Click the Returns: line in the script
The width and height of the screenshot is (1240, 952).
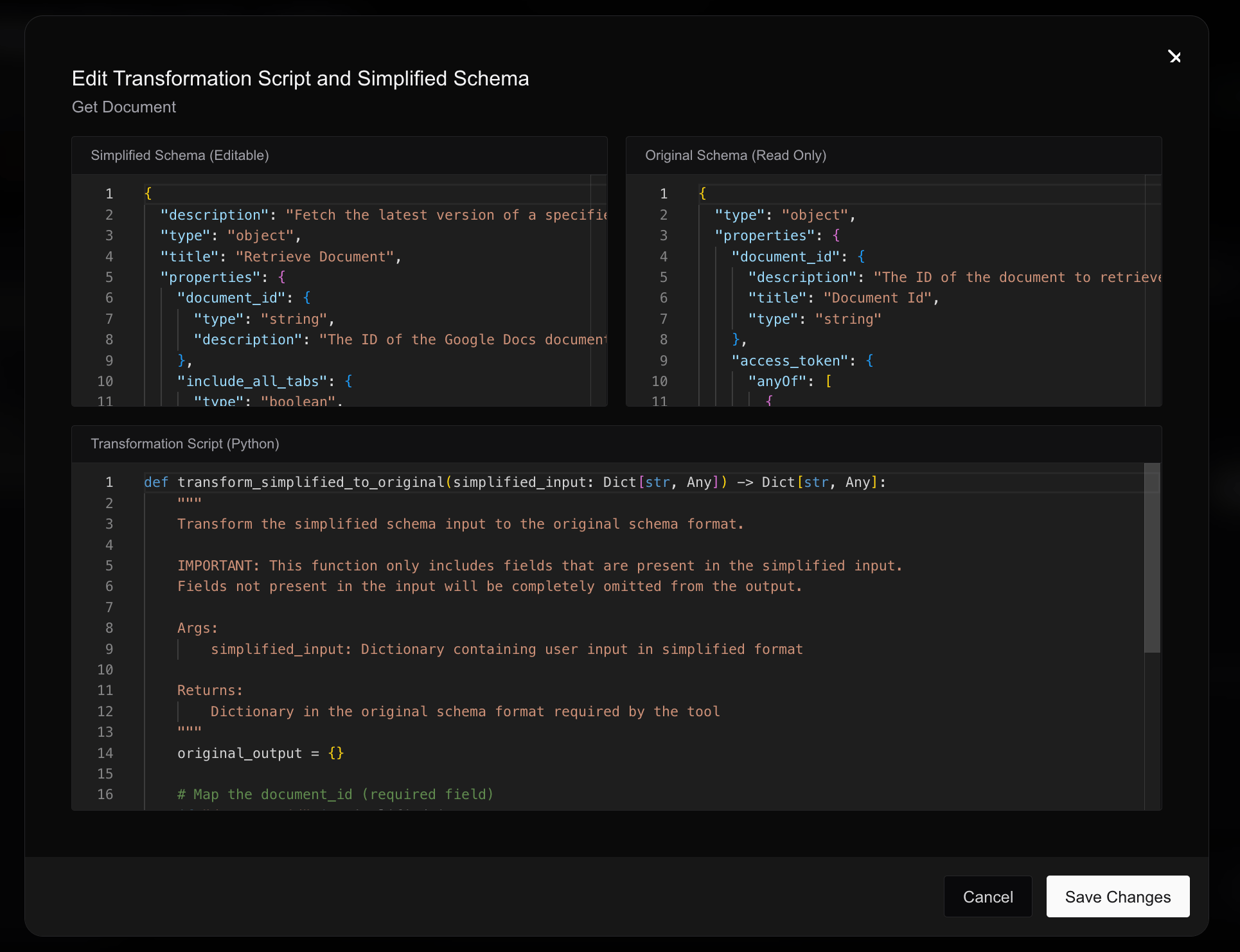coord(210,691)
